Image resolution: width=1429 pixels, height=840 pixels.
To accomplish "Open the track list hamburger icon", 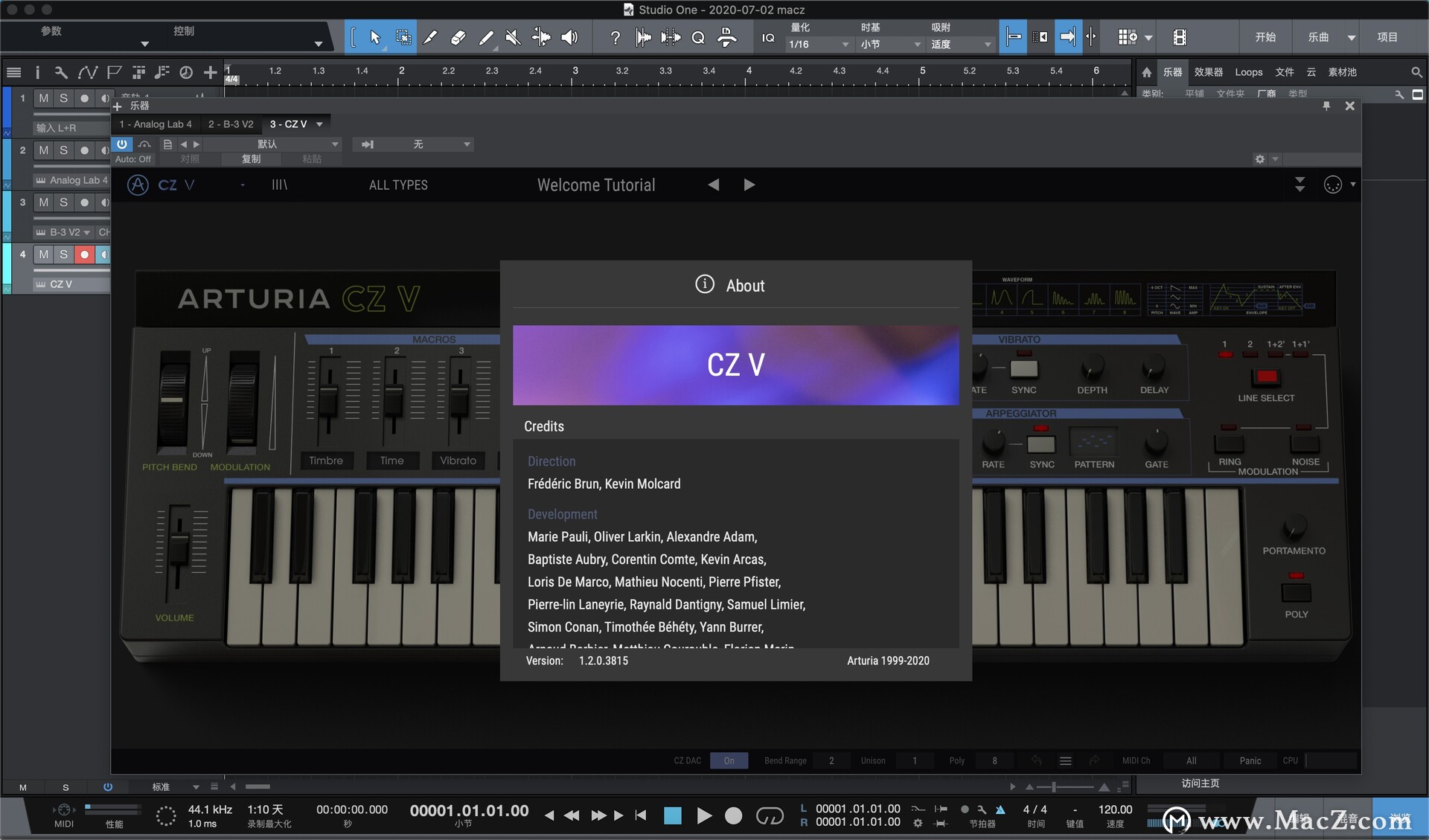I will click(x=13, y=72).
